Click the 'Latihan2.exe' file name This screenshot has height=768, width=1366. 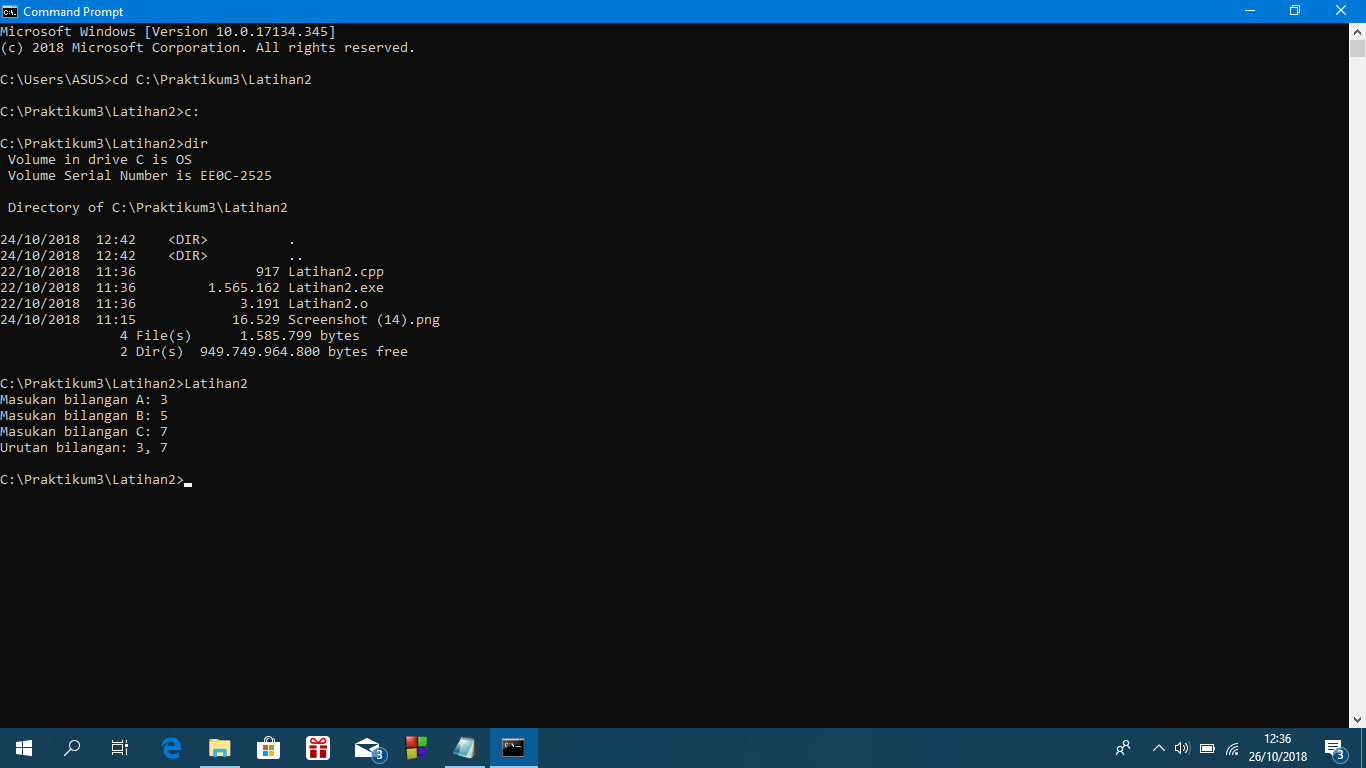click(x=336, y=288)
